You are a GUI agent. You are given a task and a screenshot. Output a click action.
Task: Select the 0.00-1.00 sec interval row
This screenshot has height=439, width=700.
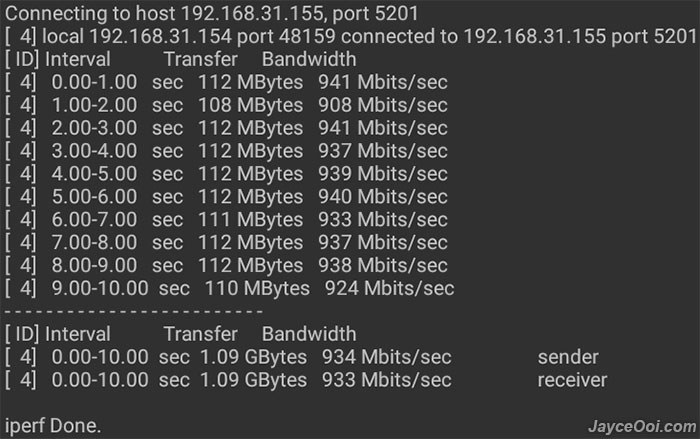226,82
